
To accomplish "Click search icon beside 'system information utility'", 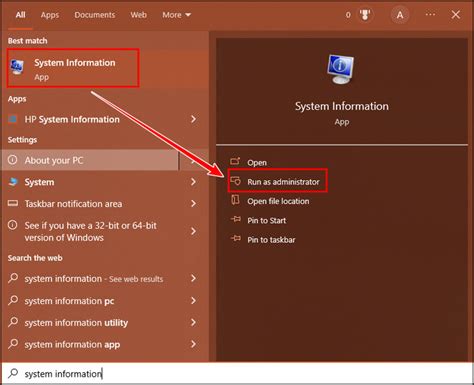I will (13, 322).
